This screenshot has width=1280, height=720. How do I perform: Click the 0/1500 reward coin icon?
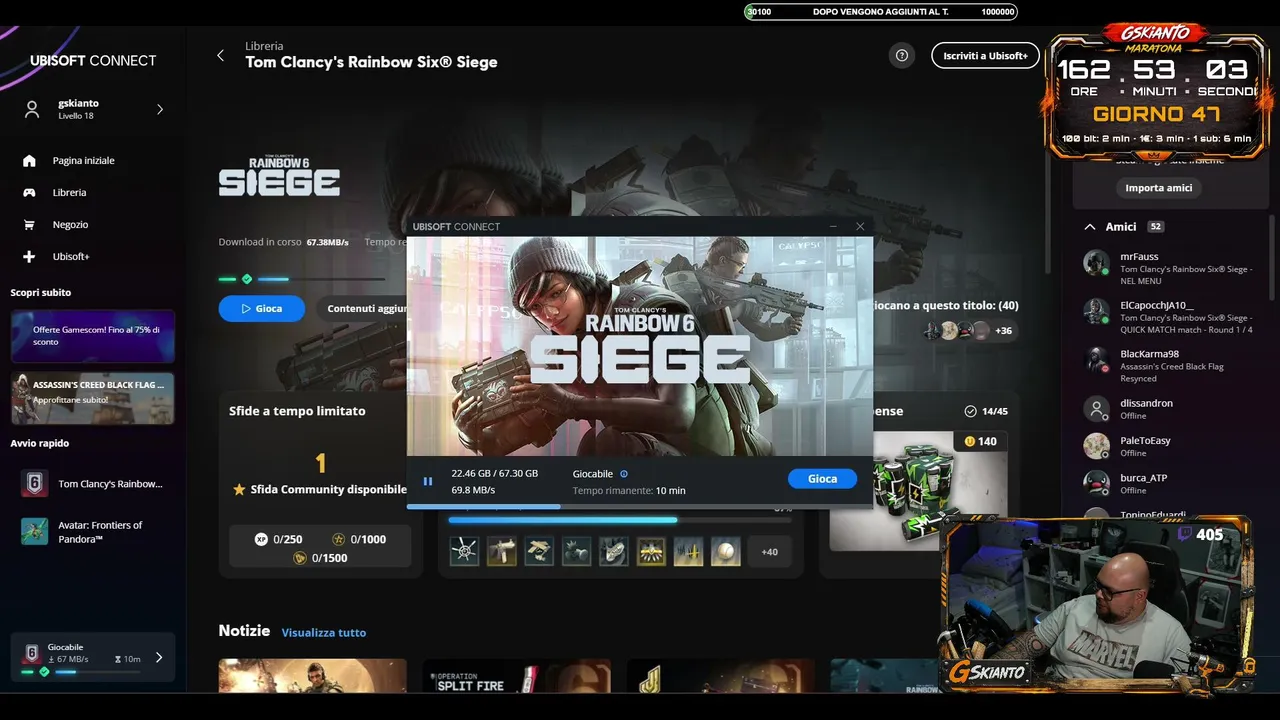coord(300,558)
